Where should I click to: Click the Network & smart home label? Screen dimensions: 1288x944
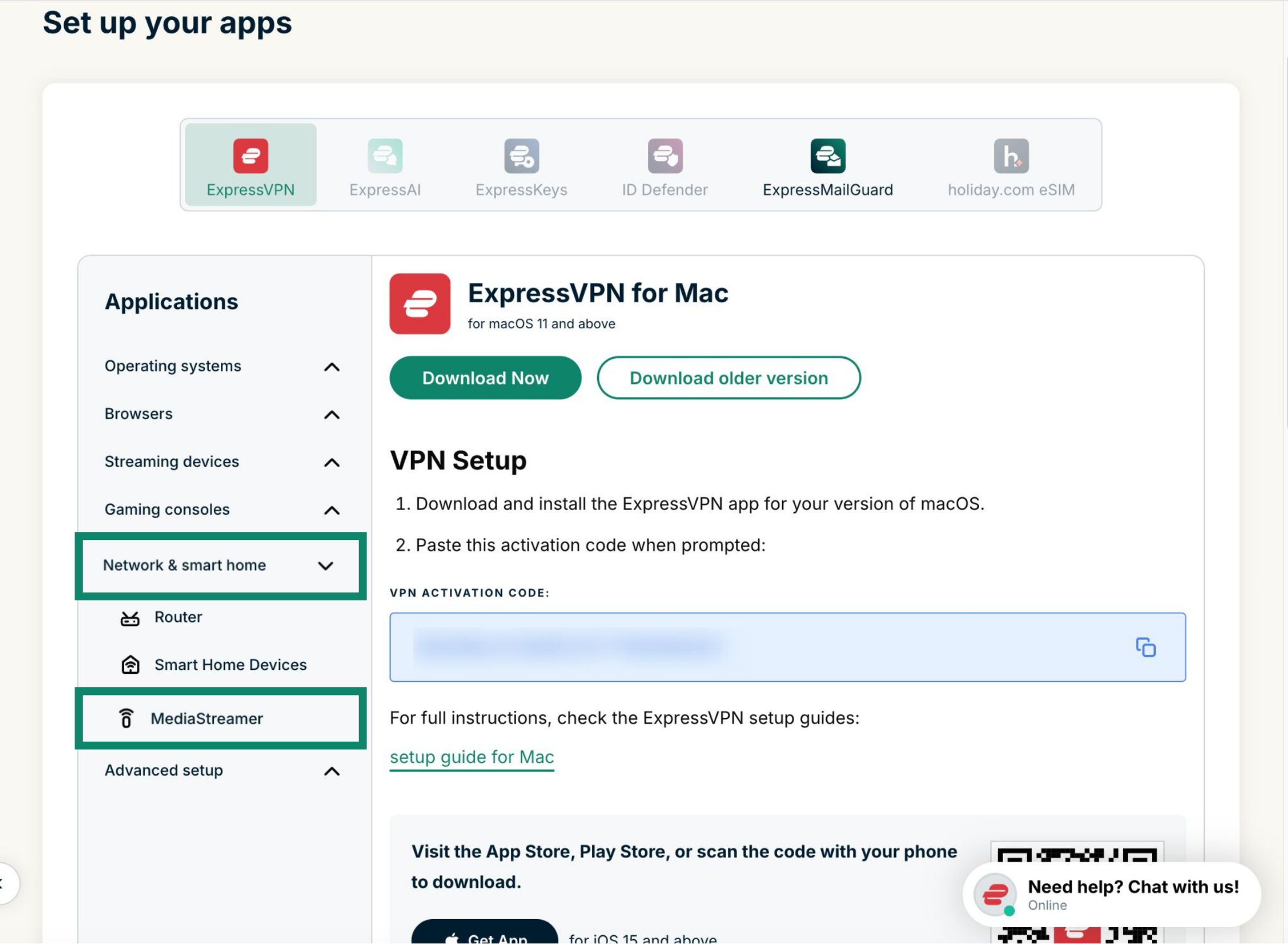pos(184,565)
